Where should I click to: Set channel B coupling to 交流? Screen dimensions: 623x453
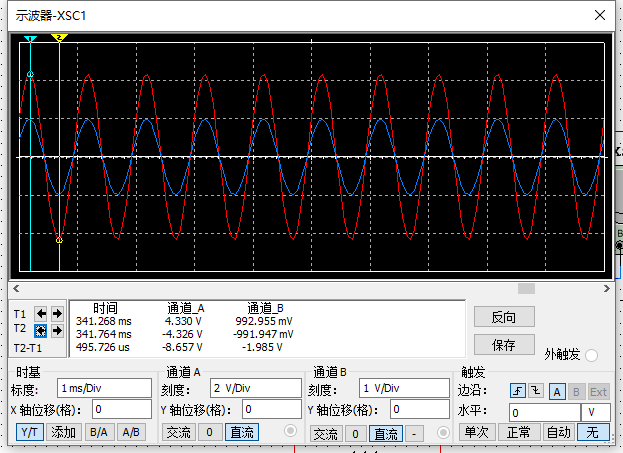tap(325, 434)
